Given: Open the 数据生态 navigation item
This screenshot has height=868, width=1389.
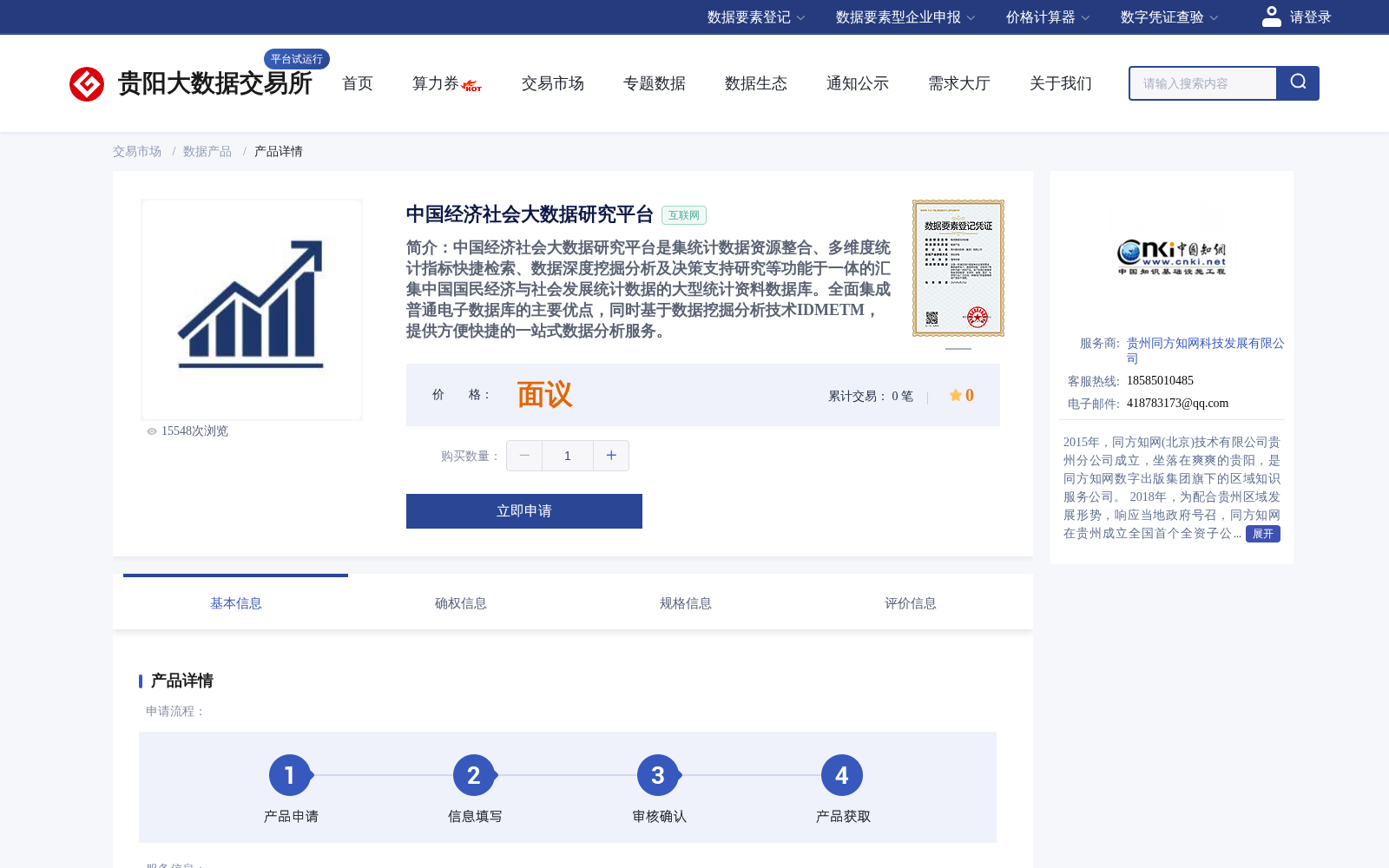Looking at the screenshot, I should click(756, 83).
